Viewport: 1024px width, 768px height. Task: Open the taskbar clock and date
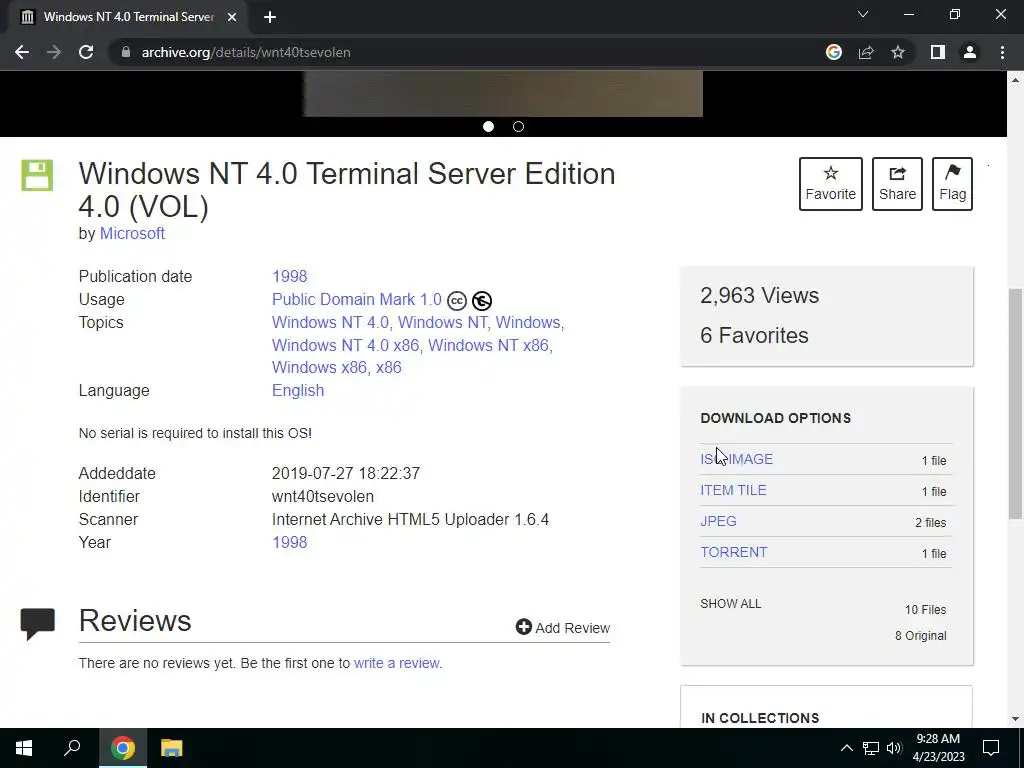pos(938,748)
